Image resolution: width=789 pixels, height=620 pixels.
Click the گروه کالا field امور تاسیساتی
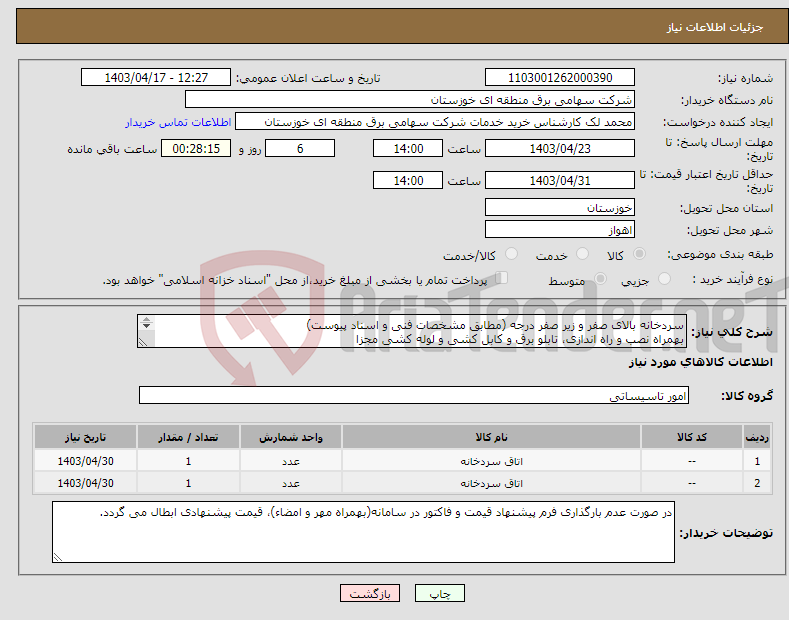(414, 396)
